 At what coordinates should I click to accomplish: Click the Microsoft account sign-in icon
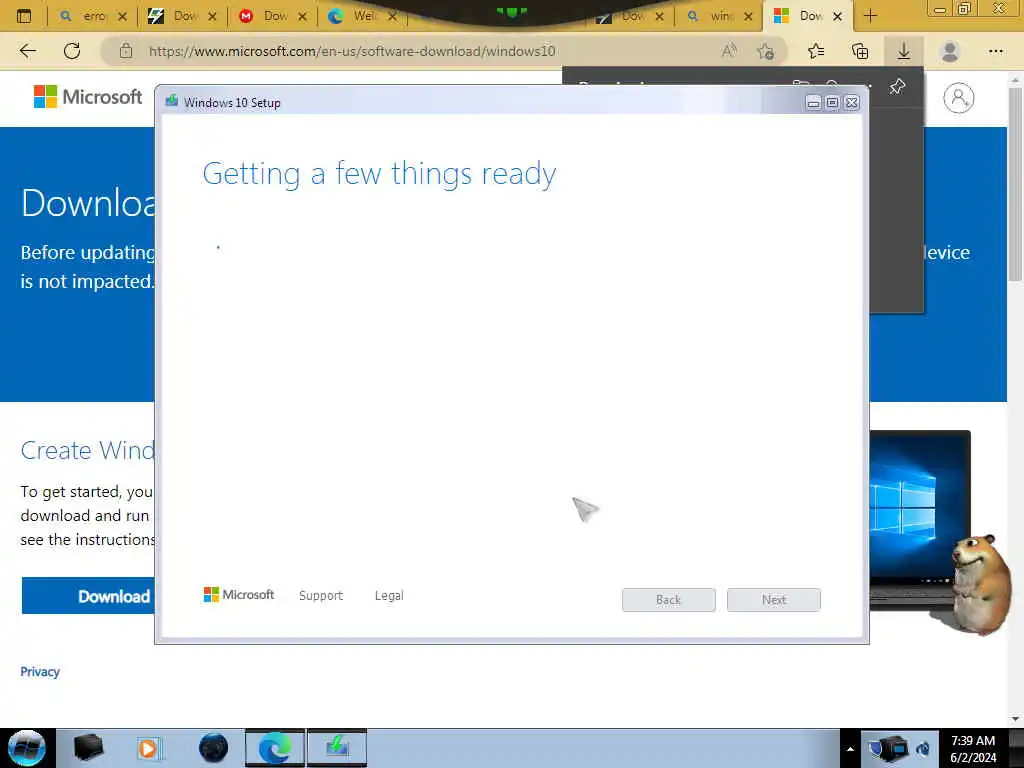tap(958, 98)
